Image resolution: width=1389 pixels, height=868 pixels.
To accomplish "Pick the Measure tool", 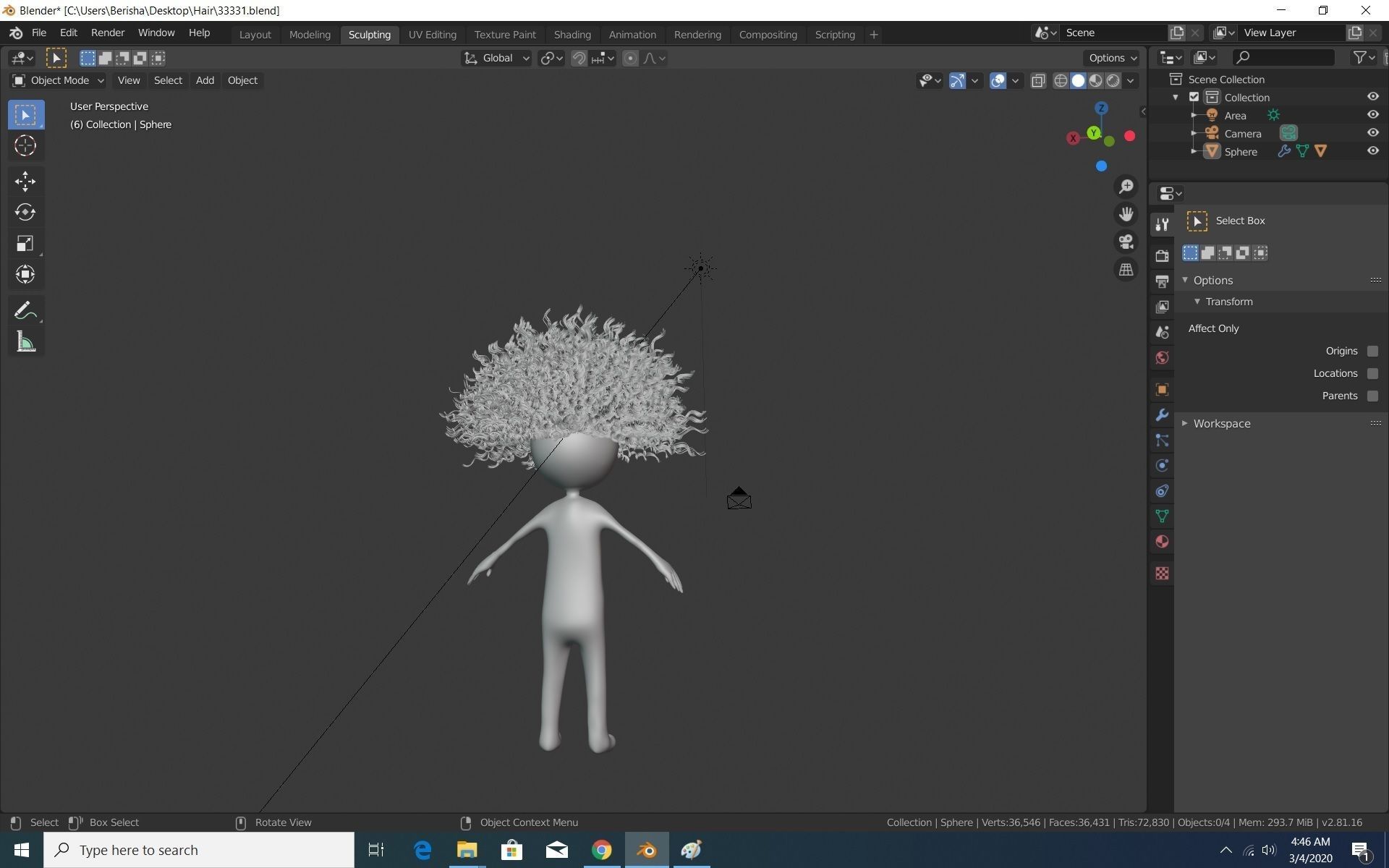I will [25, 342].
